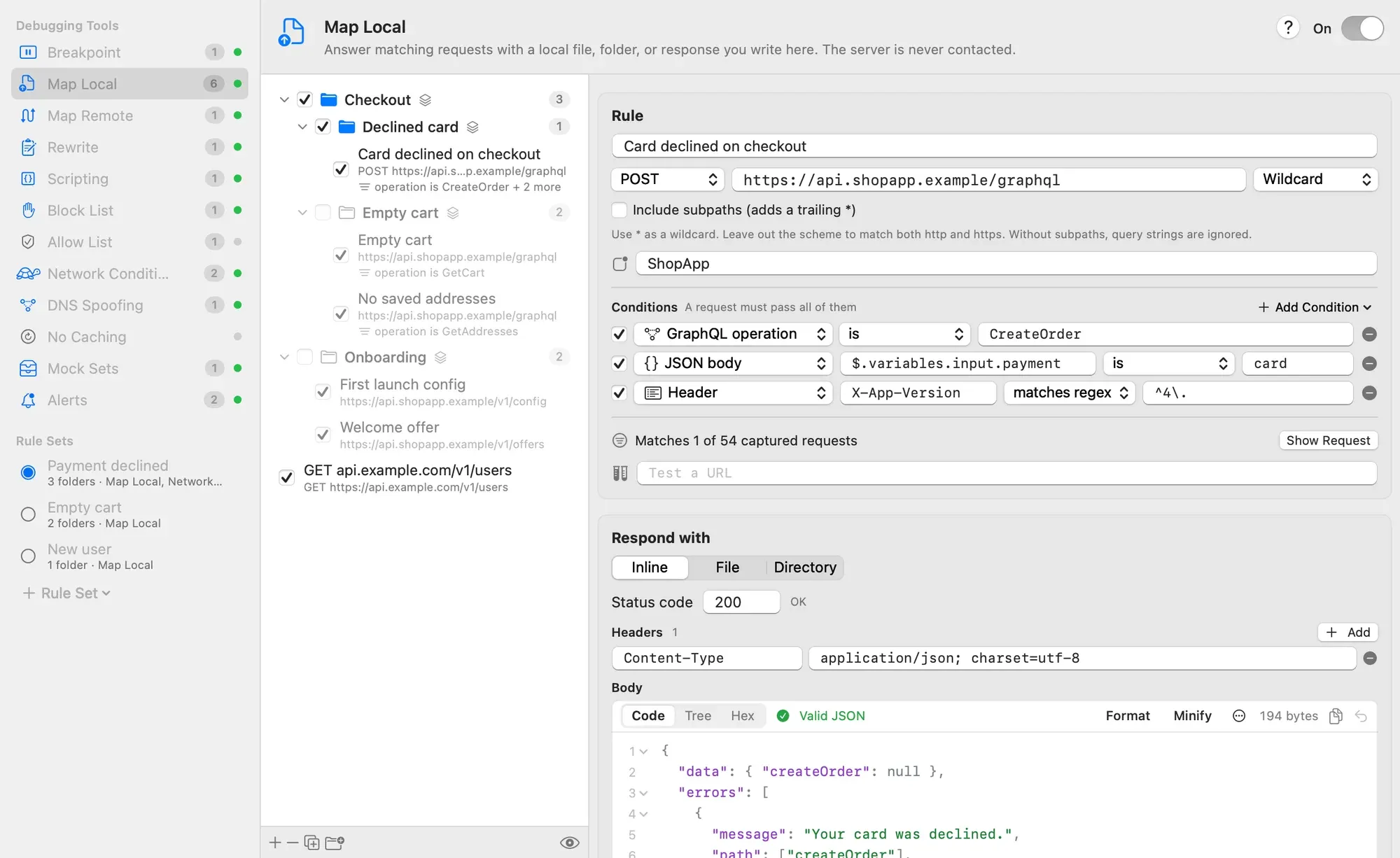Screen dimensions: 1400x858
Task: Minify the JSON body
Action: coord(1192,716)
